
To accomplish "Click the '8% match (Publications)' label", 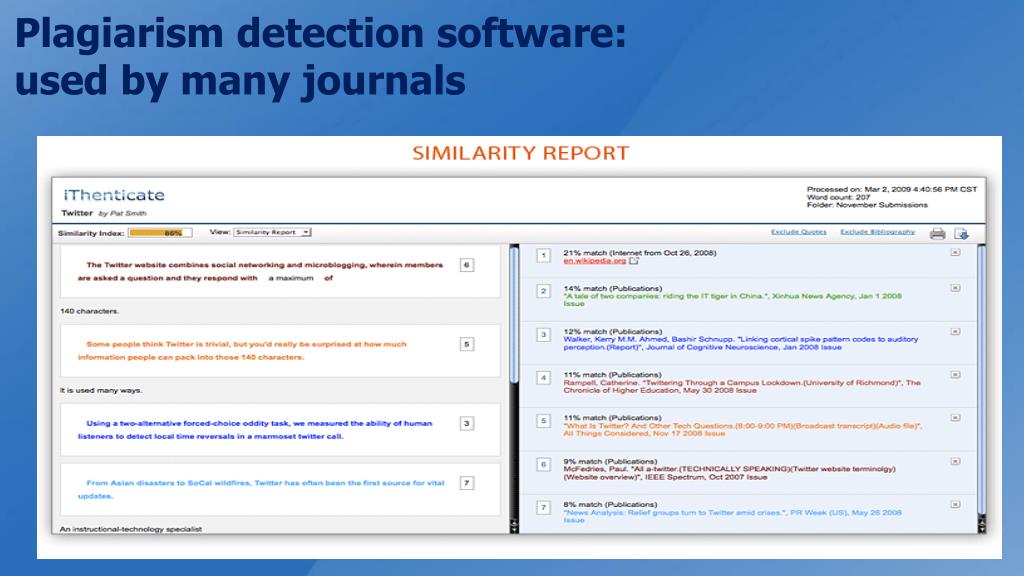I will [x=610, y=504].
